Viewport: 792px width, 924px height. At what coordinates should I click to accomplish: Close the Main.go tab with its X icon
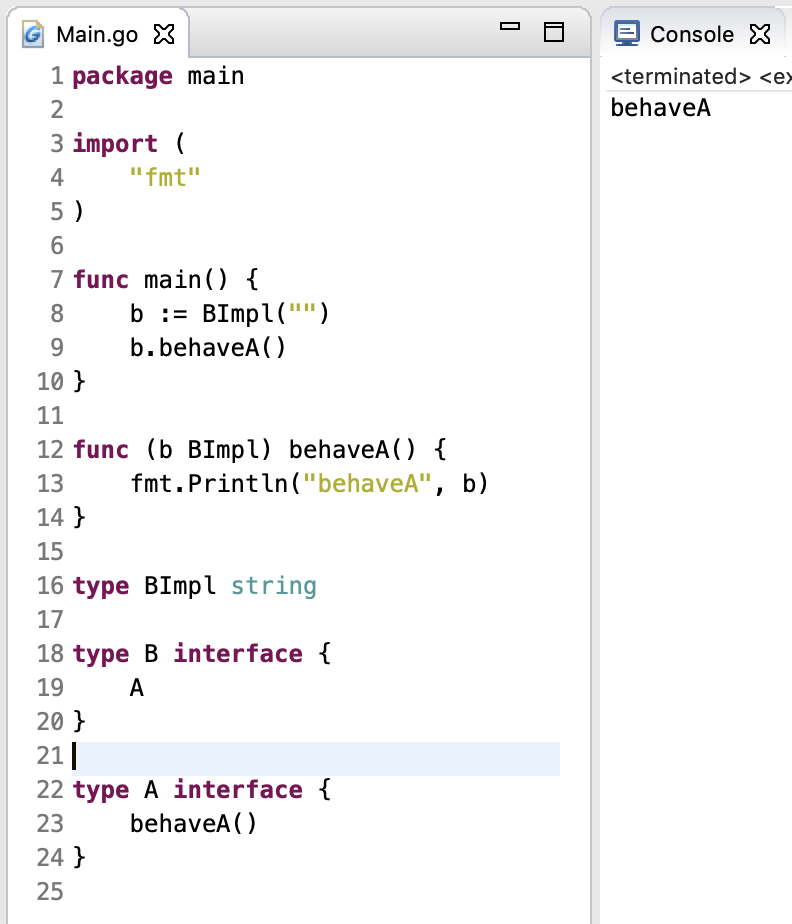[163, 35]
